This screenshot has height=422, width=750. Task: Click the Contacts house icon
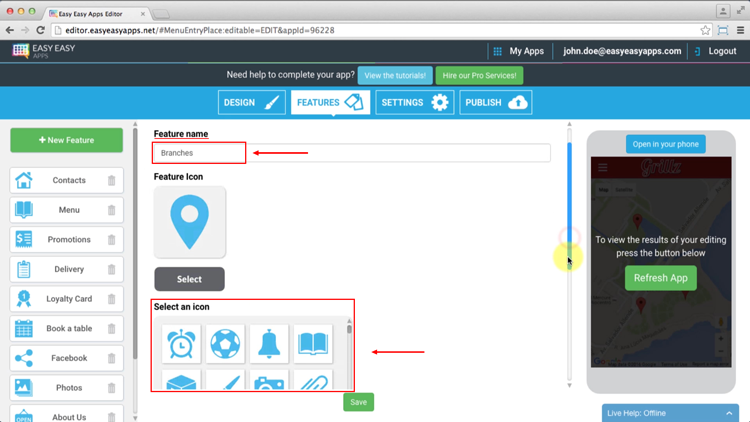pos(23,180)
